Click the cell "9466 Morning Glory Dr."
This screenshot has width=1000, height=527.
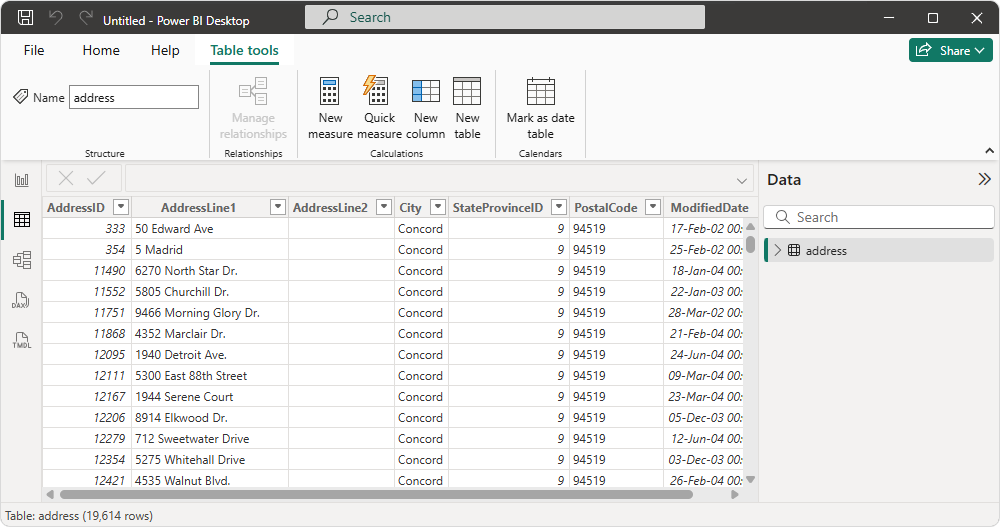tap(210, 313)
